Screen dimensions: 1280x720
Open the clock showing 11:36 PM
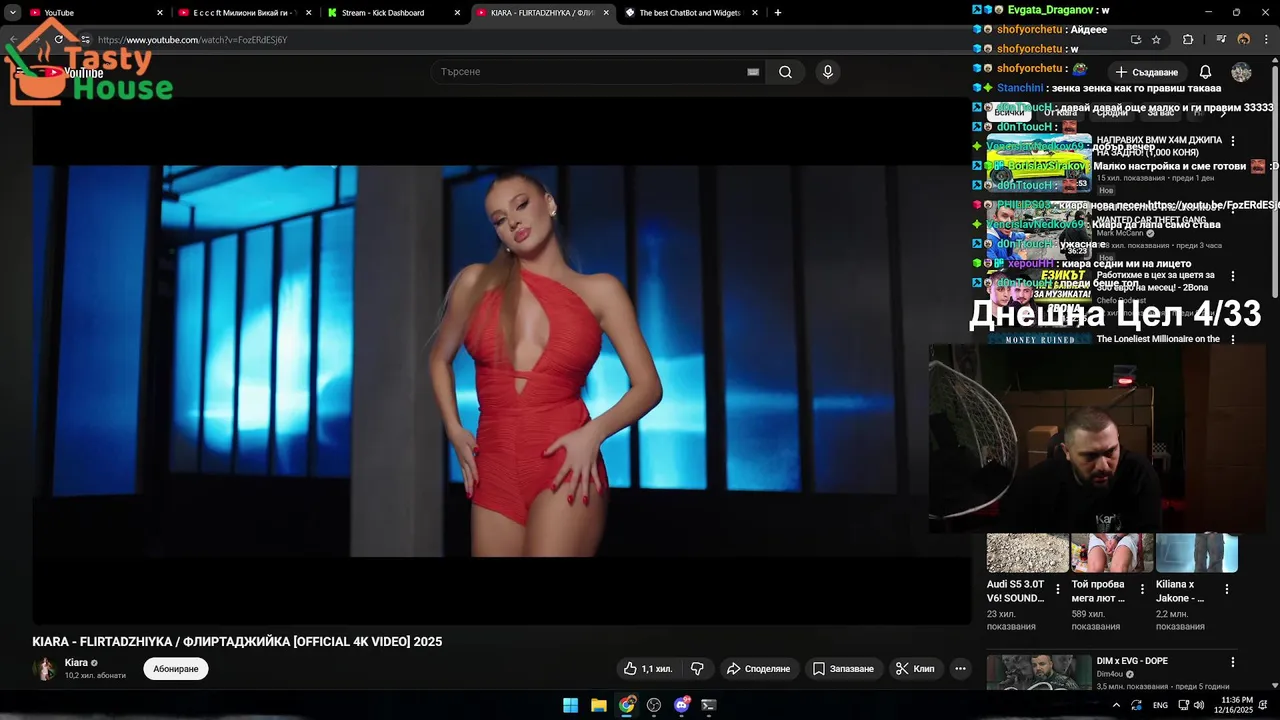(x=1234, y=705)
